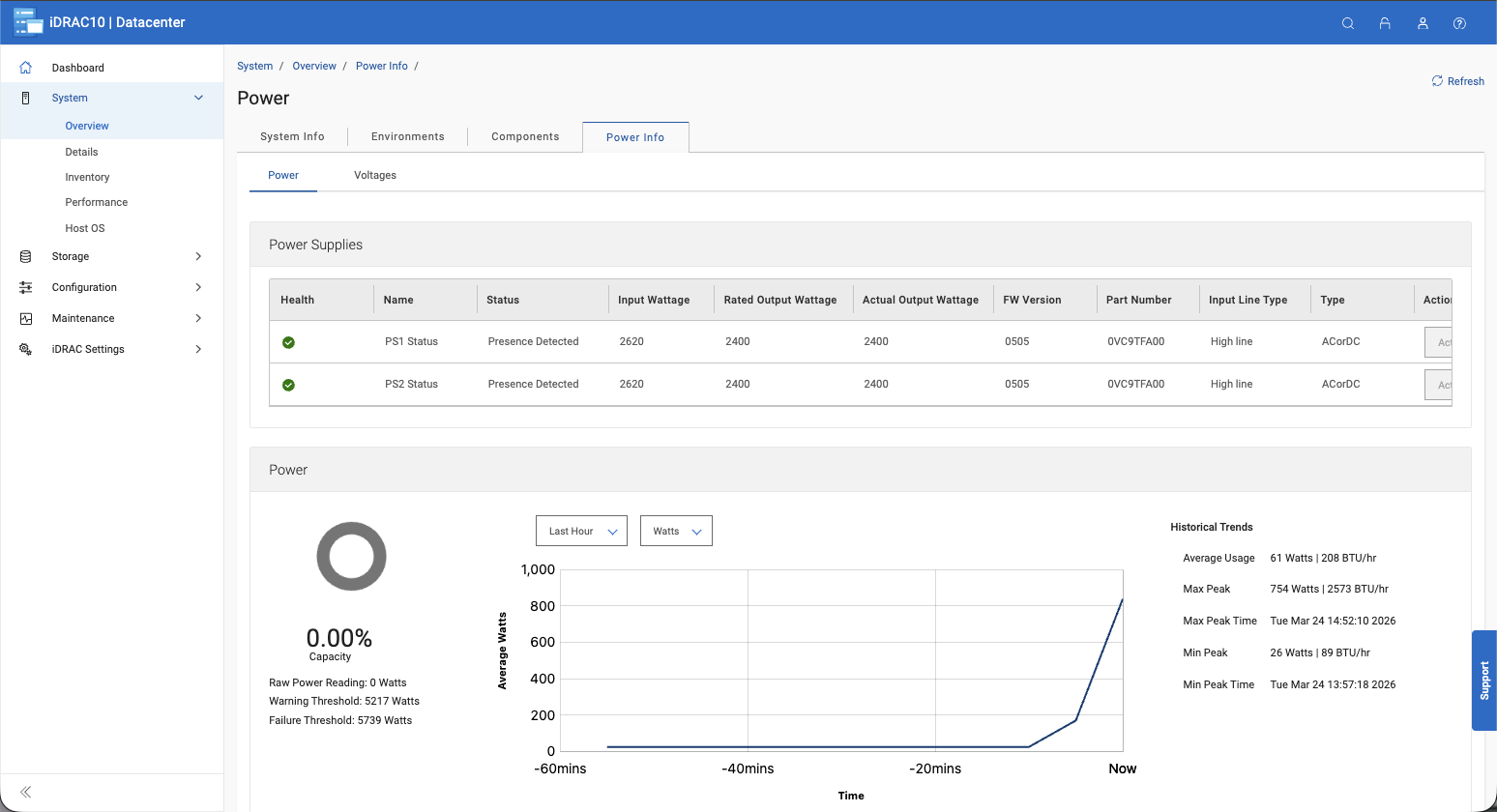Open the Support side tab

[1484, 681]
